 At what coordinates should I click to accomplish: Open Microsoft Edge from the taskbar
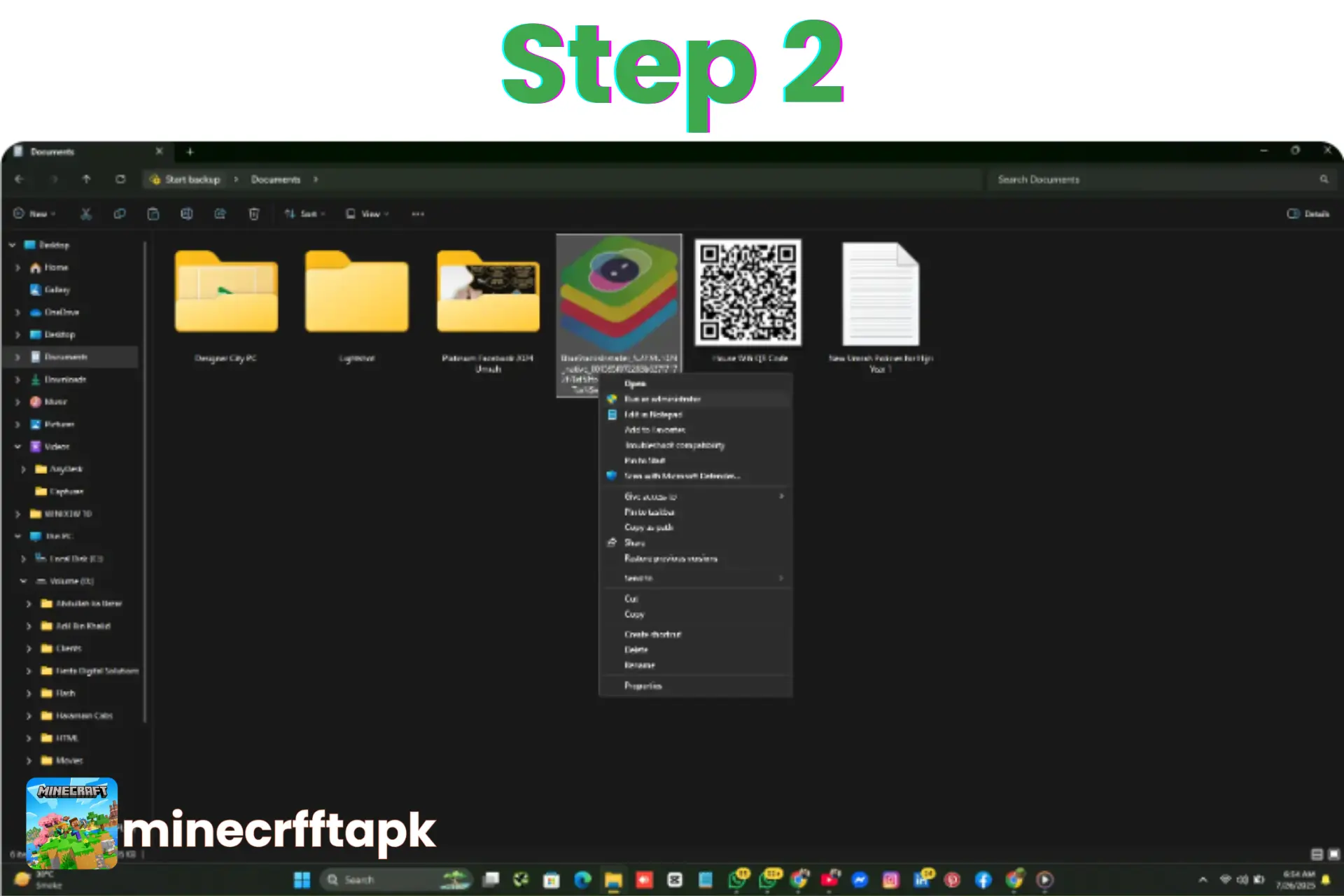(582, 880)
